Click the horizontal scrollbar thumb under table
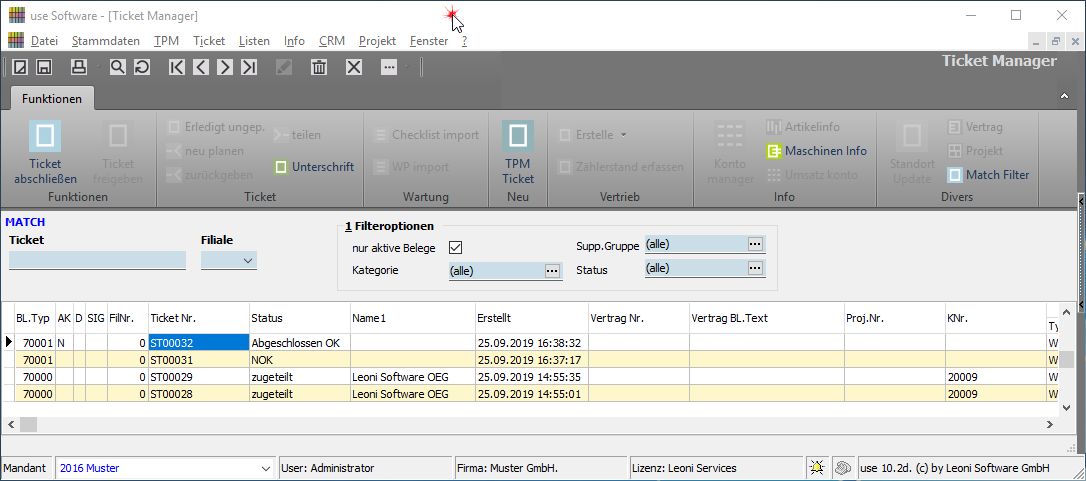 29,424
